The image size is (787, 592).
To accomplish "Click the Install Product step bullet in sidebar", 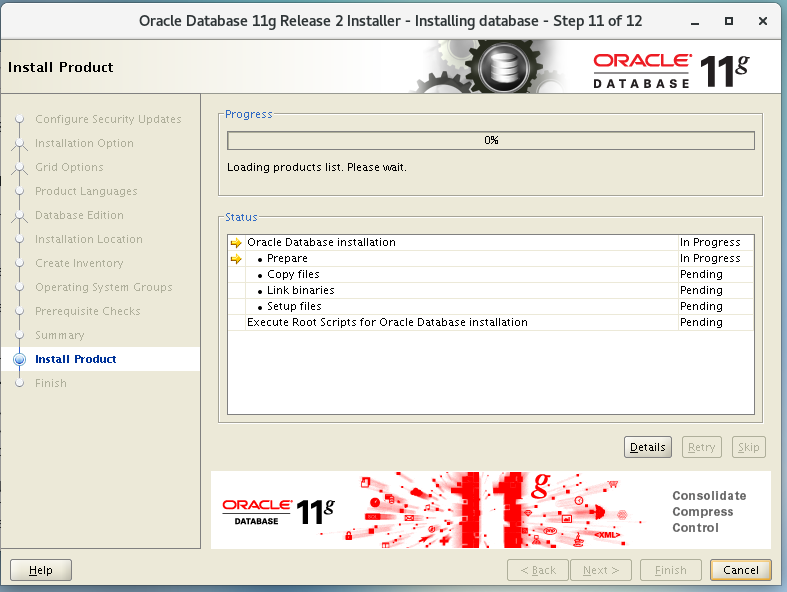I will pyautogui.click(x=20, y=360).
